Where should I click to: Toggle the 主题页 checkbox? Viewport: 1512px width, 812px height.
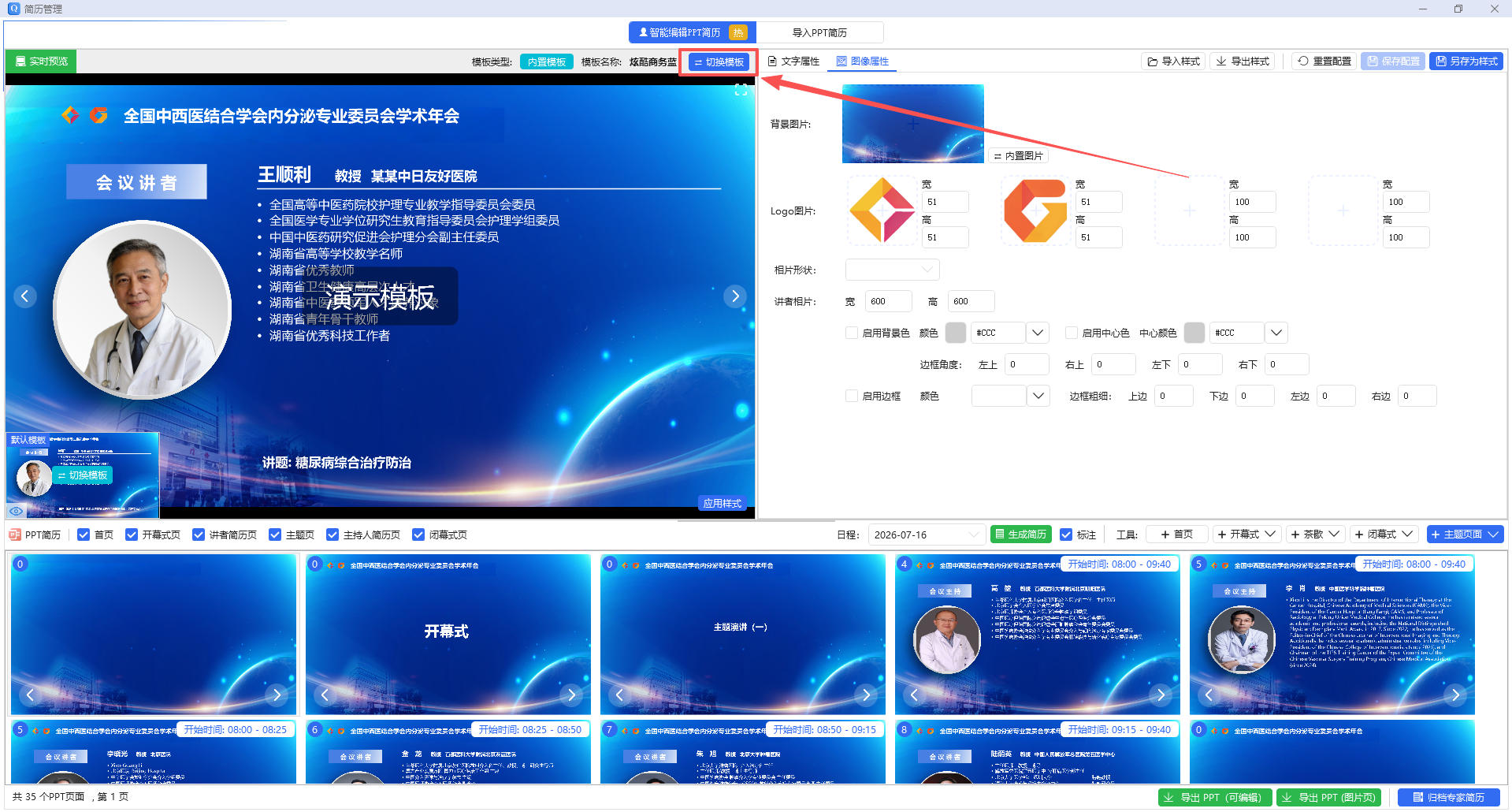(275, 535)
